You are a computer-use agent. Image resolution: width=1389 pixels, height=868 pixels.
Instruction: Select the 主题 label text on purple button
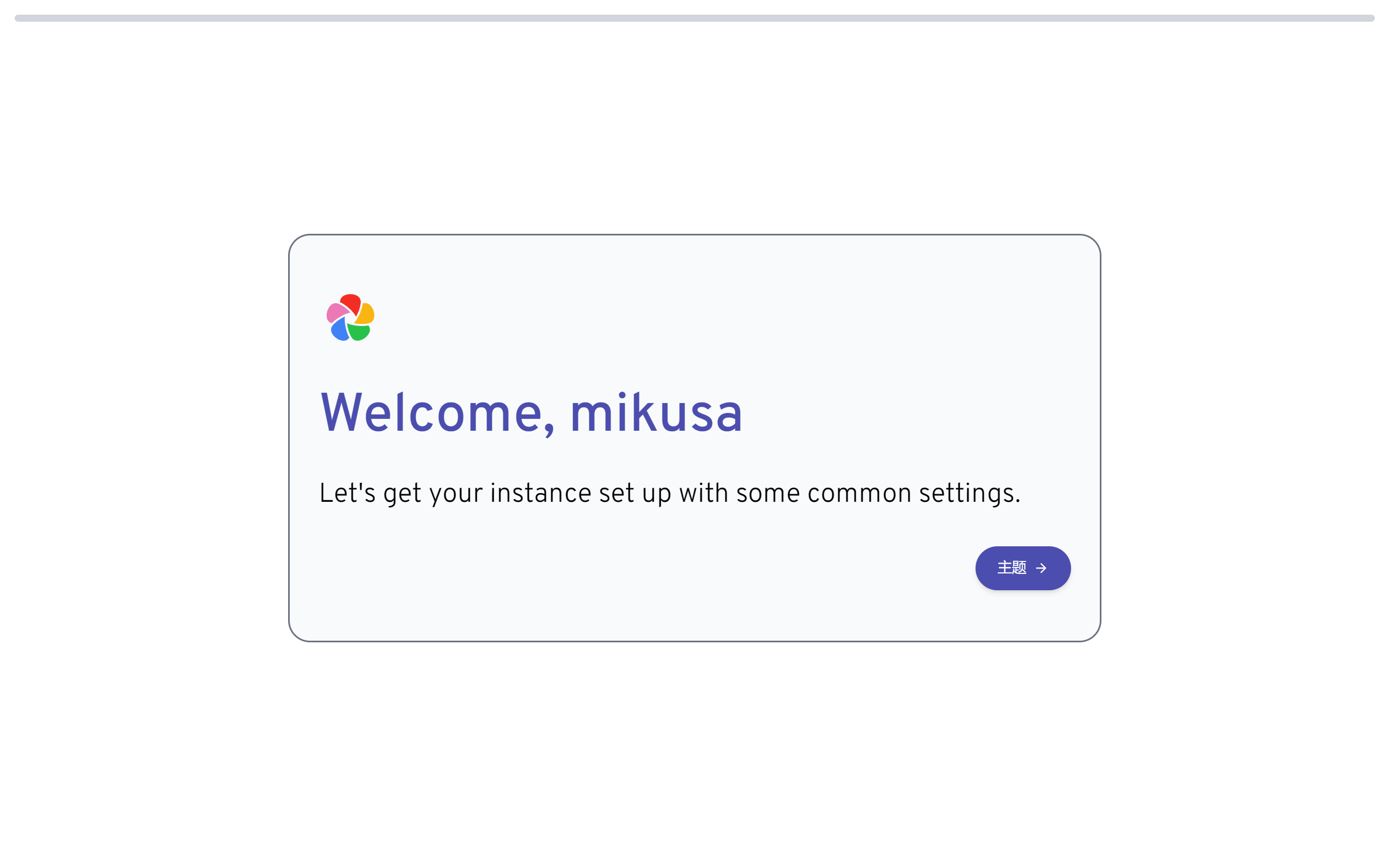[1012, 568]
